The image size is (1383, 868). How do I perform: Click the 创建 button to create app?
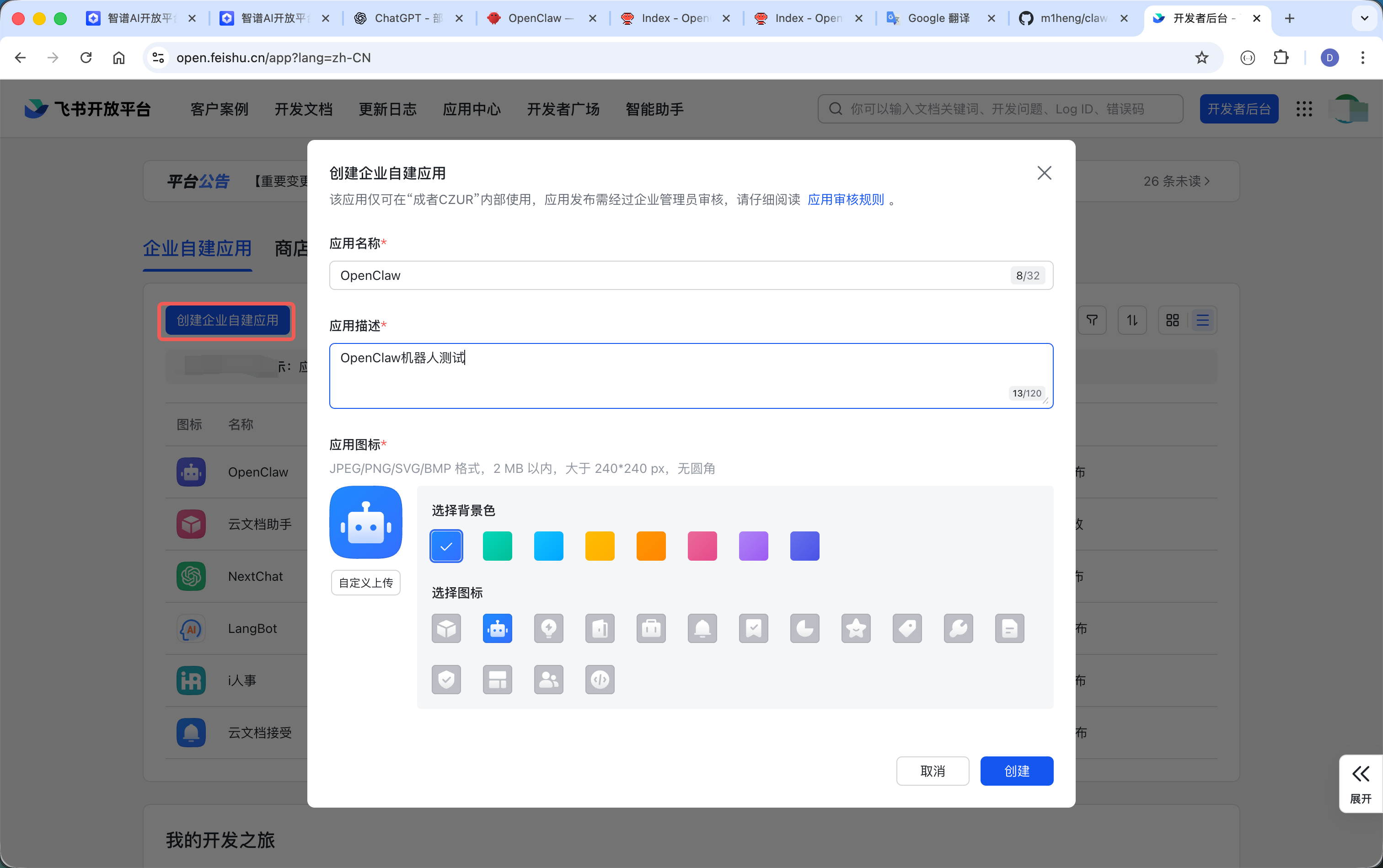(1016, 771)
